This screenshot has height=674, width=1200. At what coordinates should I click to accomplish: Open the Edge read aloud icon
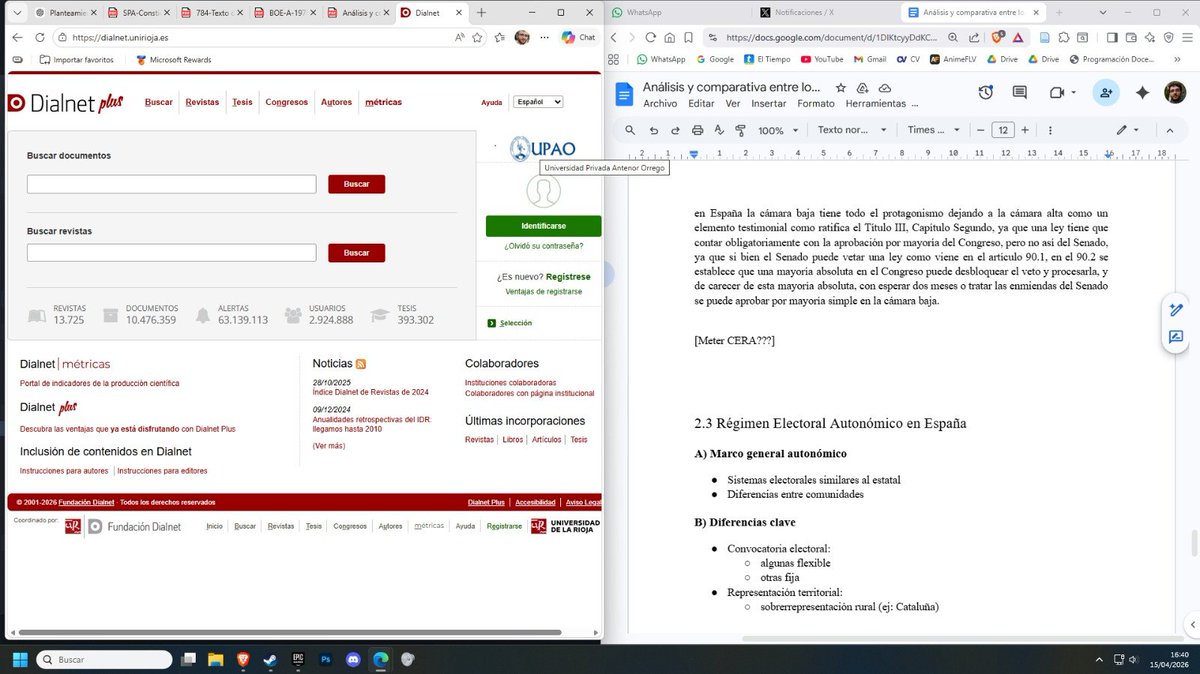pos(459,37)
